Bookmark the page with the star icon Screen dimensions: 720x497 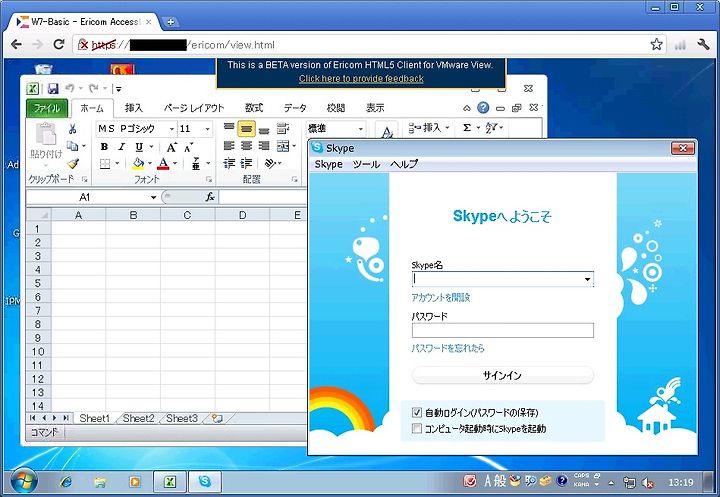pos(657,45)
